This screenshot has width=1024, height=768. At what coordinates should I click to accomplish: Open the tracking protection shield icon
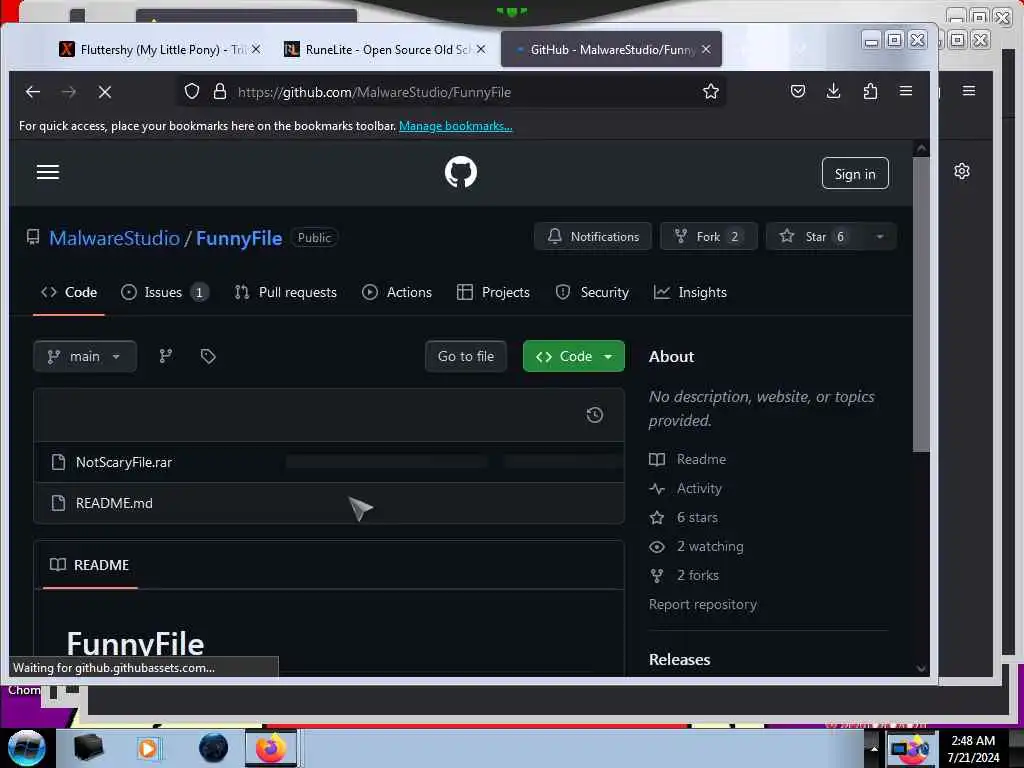coord(191,91)
